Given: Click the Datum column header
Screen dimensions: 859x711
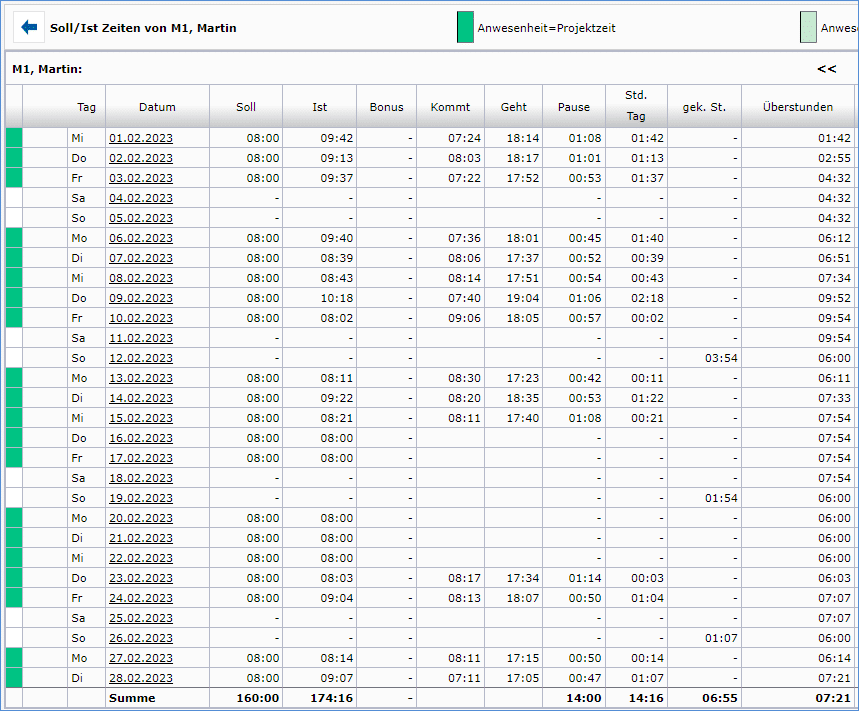Looking at the screenshot, I should (157, 107).
